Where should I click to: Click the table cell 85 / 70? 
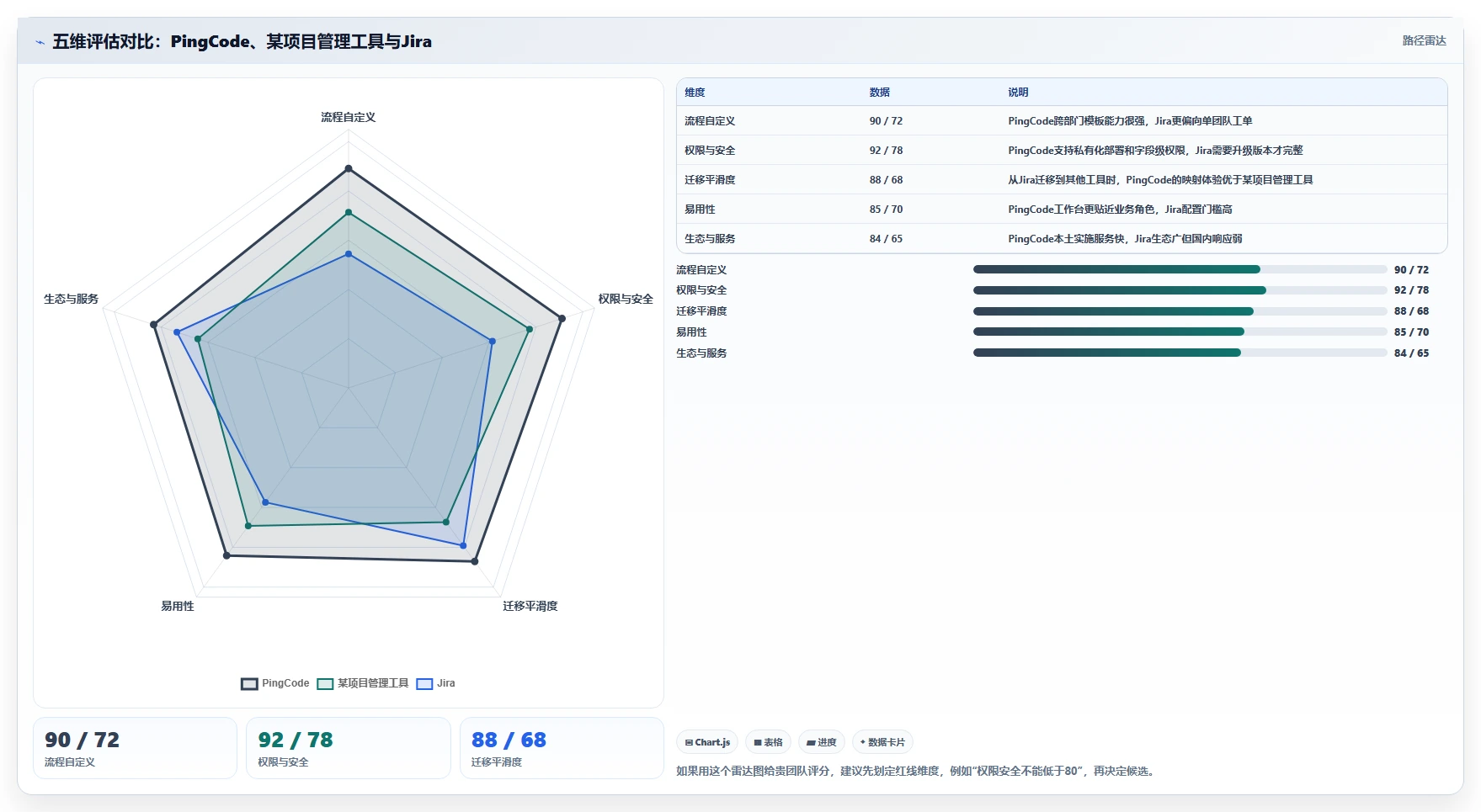pos(886,210)
